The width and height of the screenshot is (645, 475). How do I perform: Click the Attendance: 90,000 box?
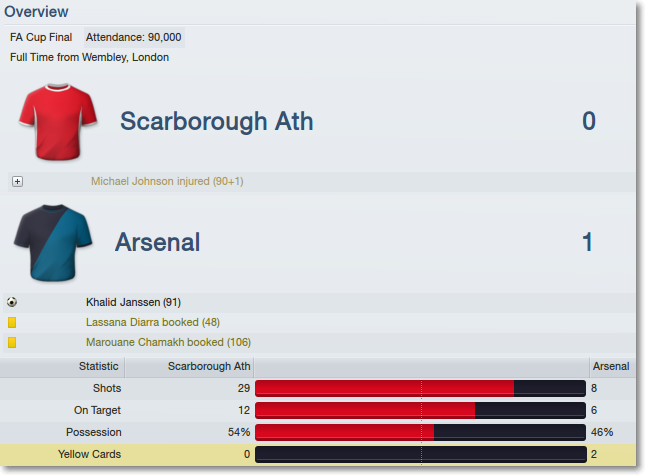[134, 37]
